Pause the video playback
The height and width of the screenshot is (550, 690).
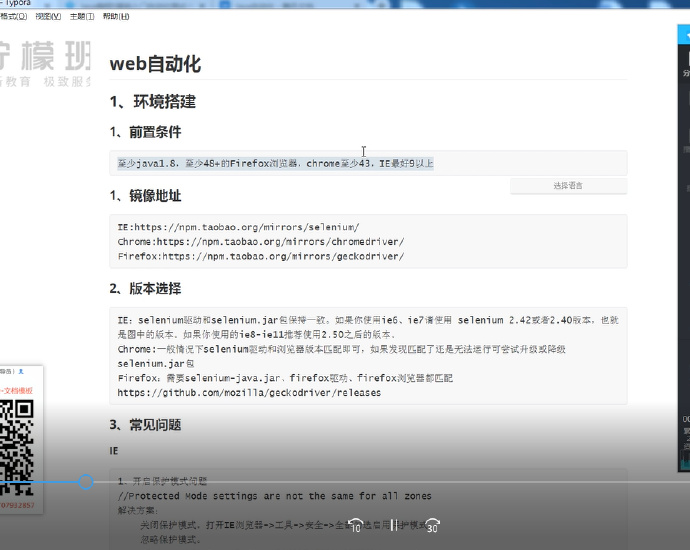click(x=394, y=524)
